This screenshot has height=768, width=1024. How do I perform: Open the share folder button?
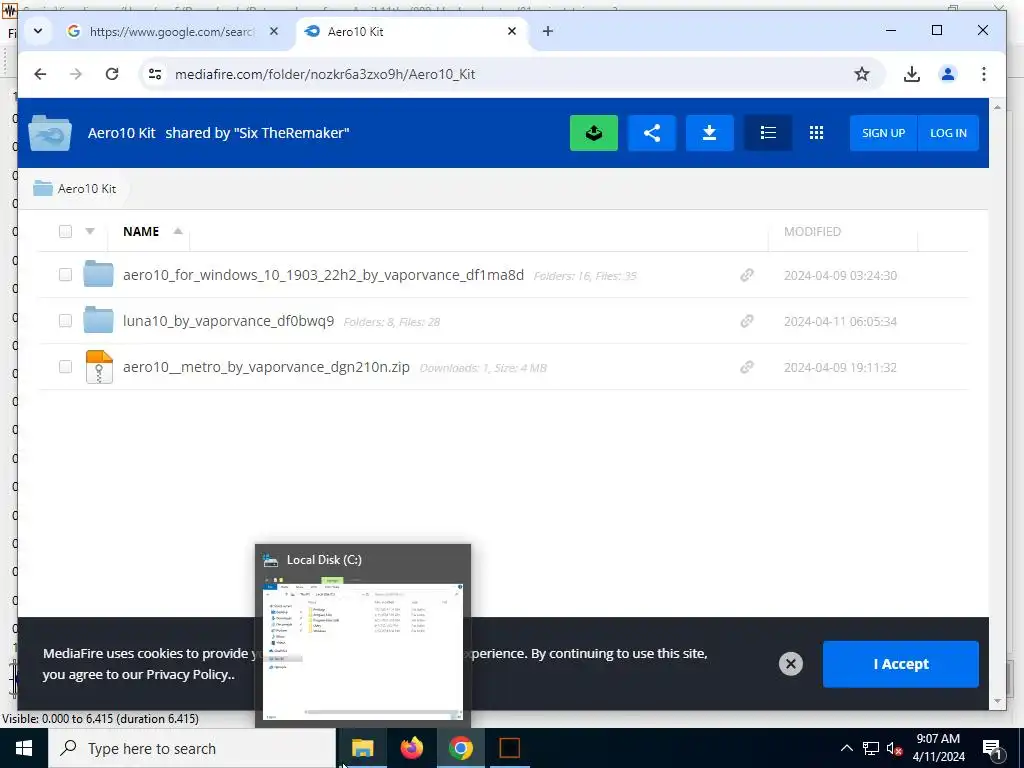[x=652, y=133]
